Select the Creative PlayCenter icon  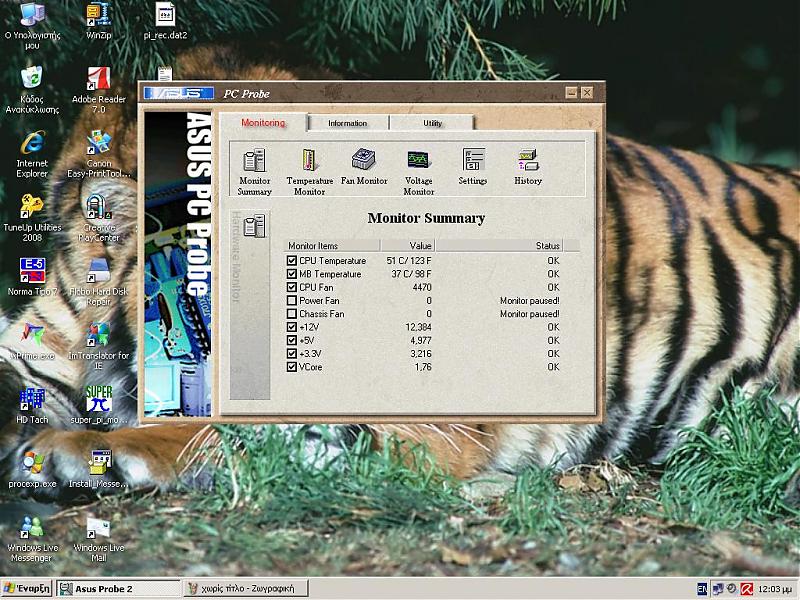click(98, 218)
